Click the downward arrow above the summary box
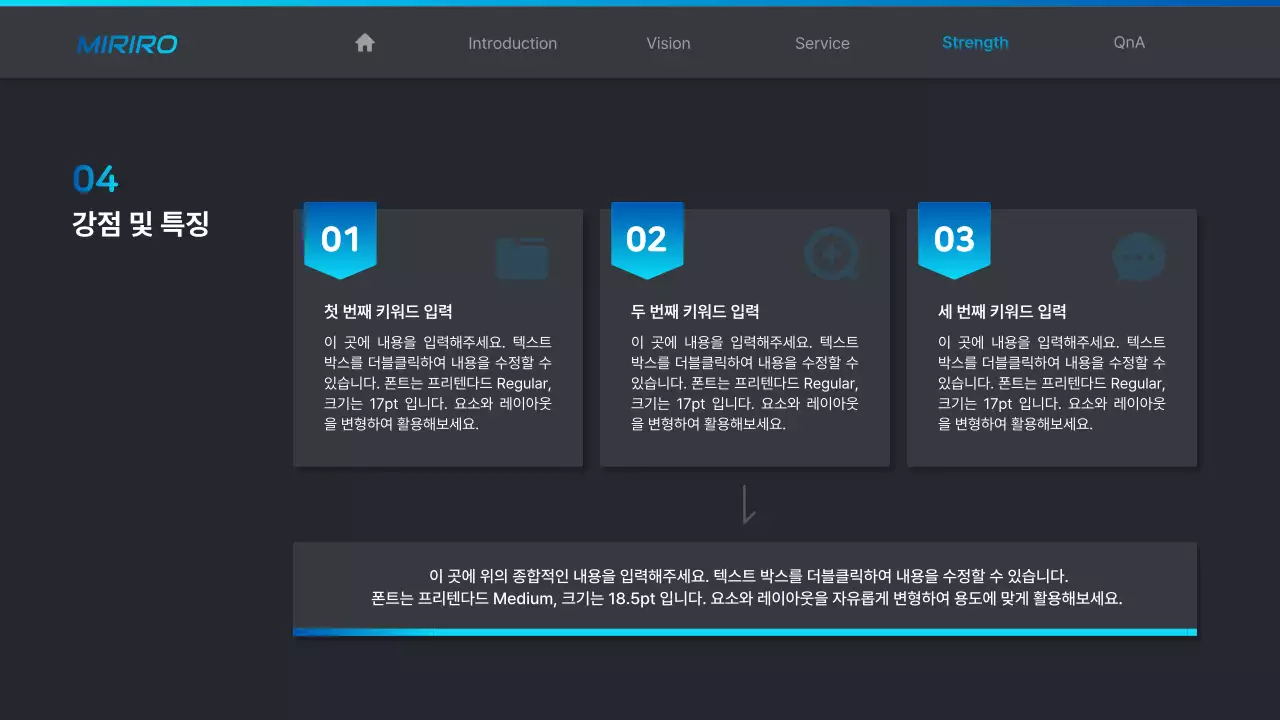The width and height of the screenshot is (1280, 720). click(x=746, y=505)
